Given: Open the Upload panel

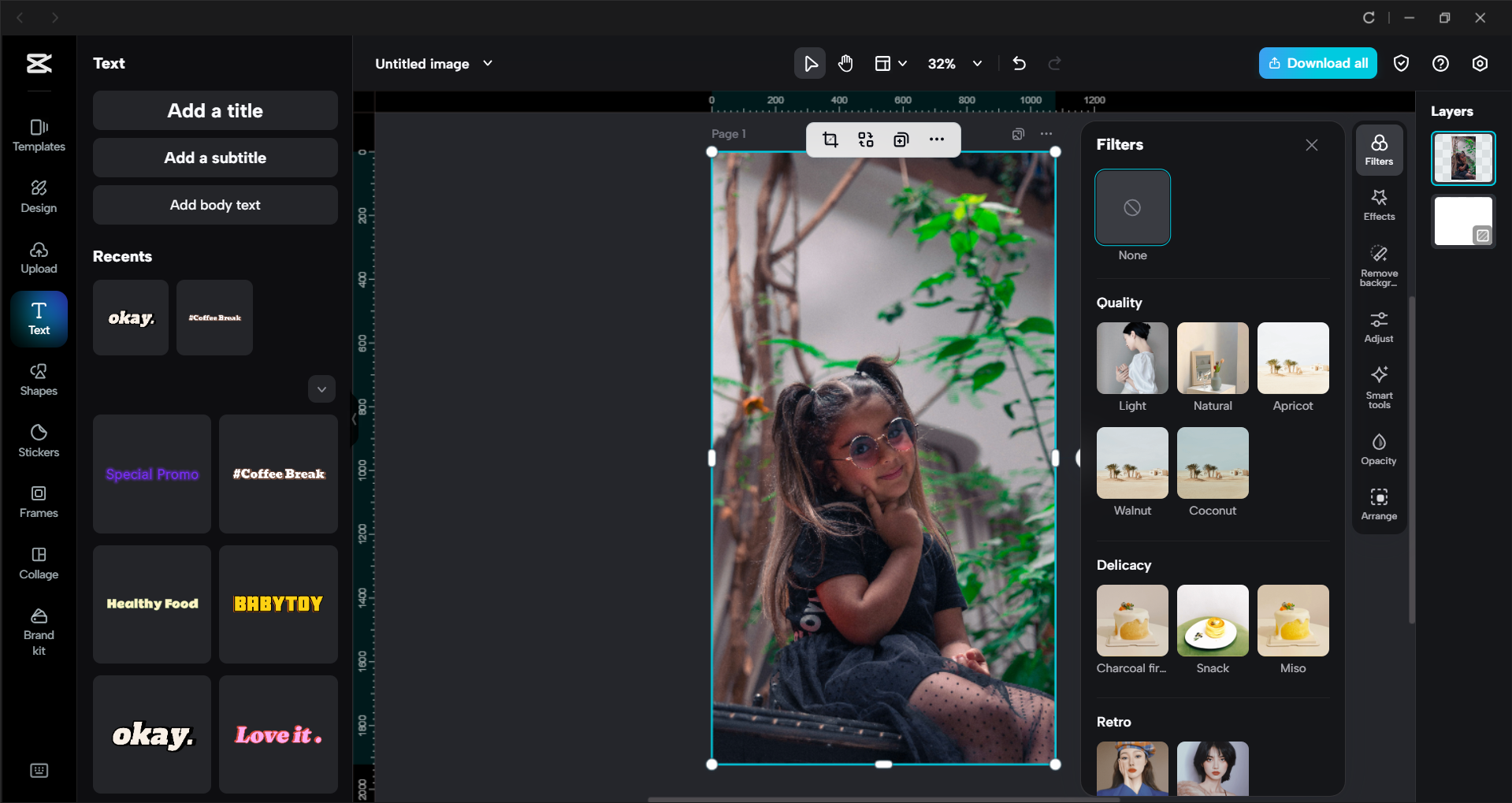Looking at the screenshot, I should coord(39,256).
